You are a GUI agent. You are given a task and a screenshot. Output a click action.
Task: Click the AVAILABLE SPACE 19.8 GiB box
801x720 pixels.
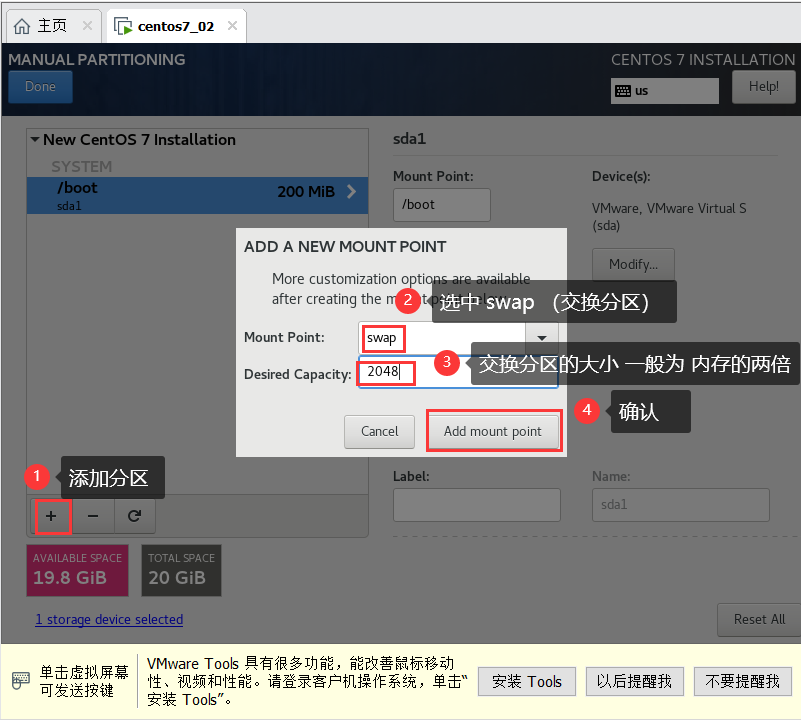pyautogui.click(x=77, y=571)
